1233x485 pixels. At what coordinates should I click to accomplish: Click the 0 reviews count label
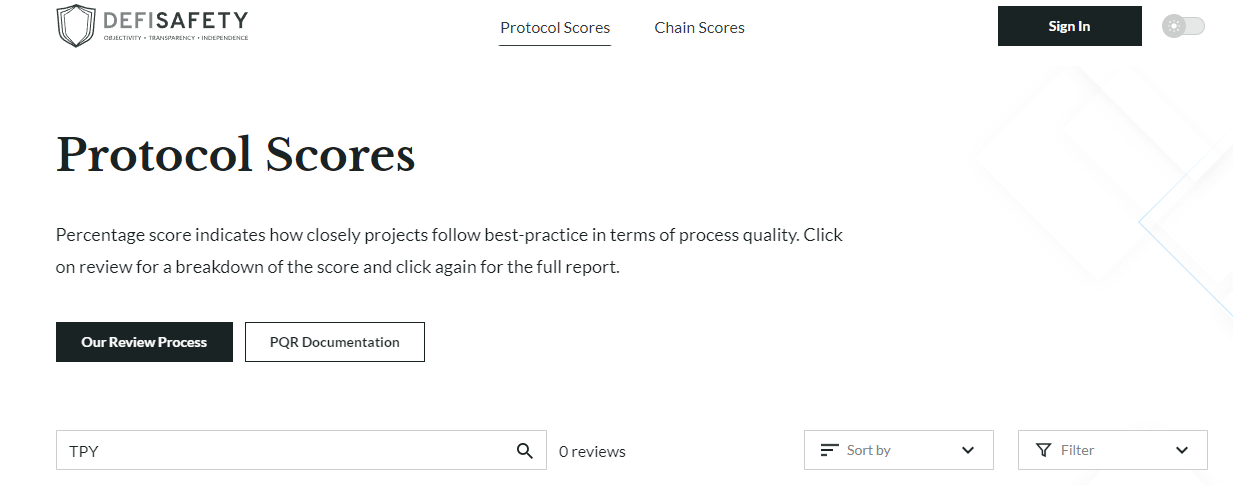tap(592, 451)
